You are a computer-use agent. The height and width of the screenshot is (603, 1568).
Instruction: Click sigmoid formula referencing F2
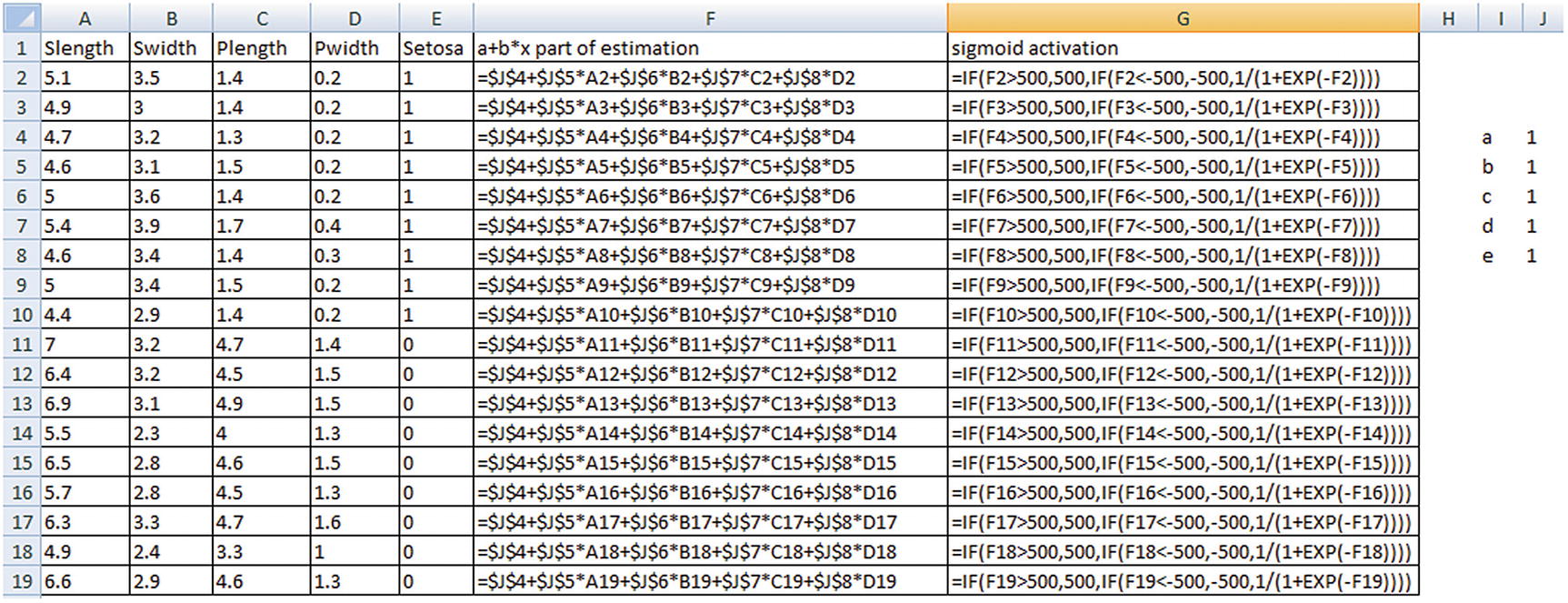tap(1183, 78)
